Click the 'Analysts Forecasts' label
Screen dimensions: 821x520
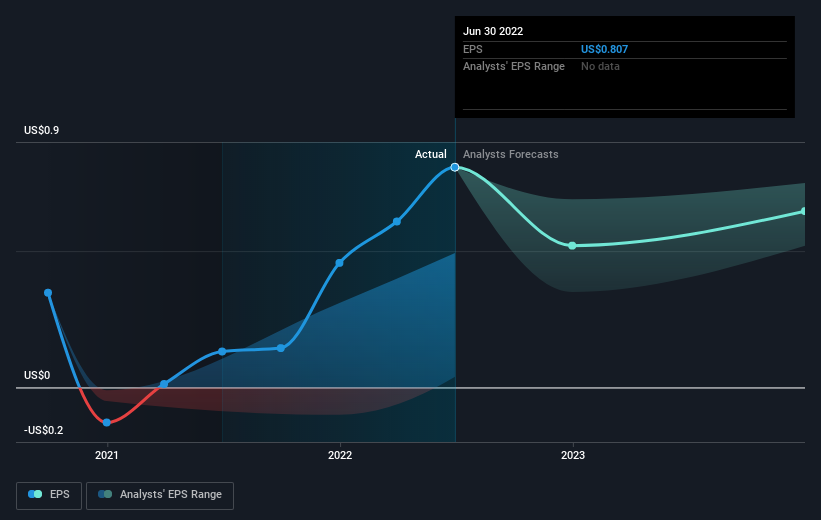click(x=511, y=154)
